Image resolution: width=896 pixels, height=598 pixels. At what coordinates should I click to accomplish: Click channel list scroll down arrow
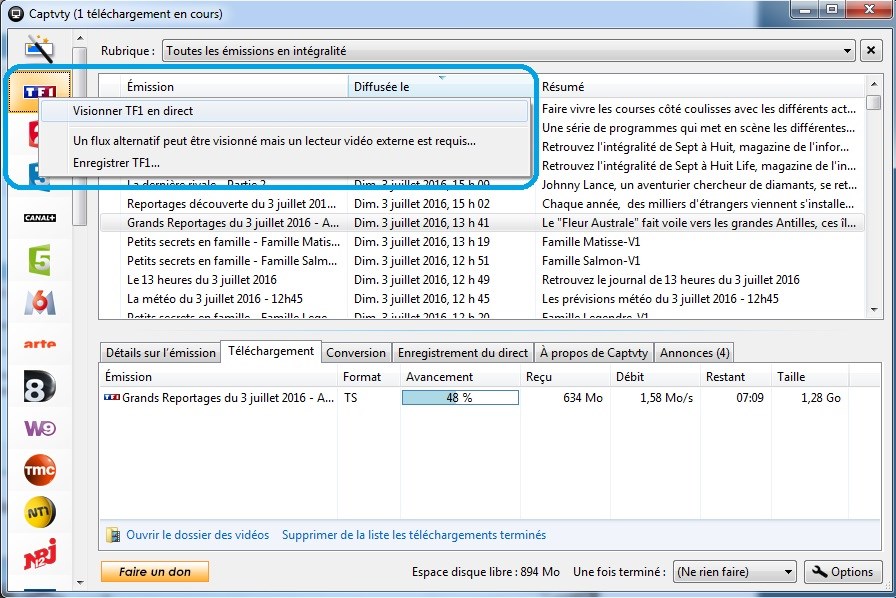click(80, 583)
